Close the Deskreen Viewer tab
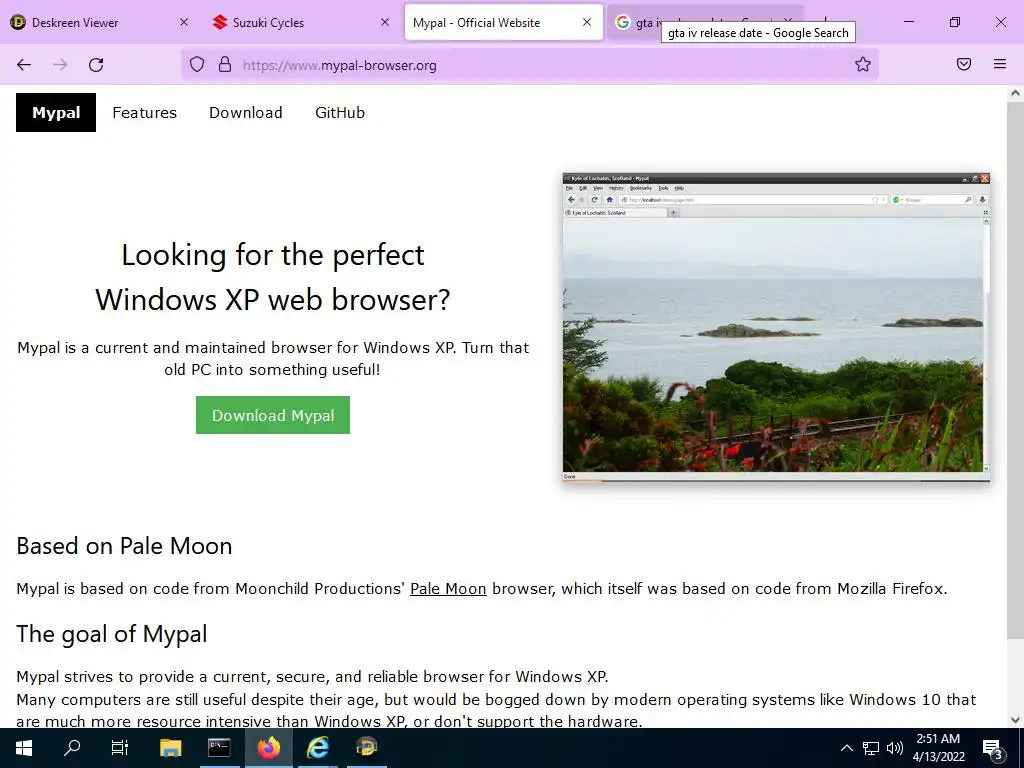1024x768 pixels. 184,22
